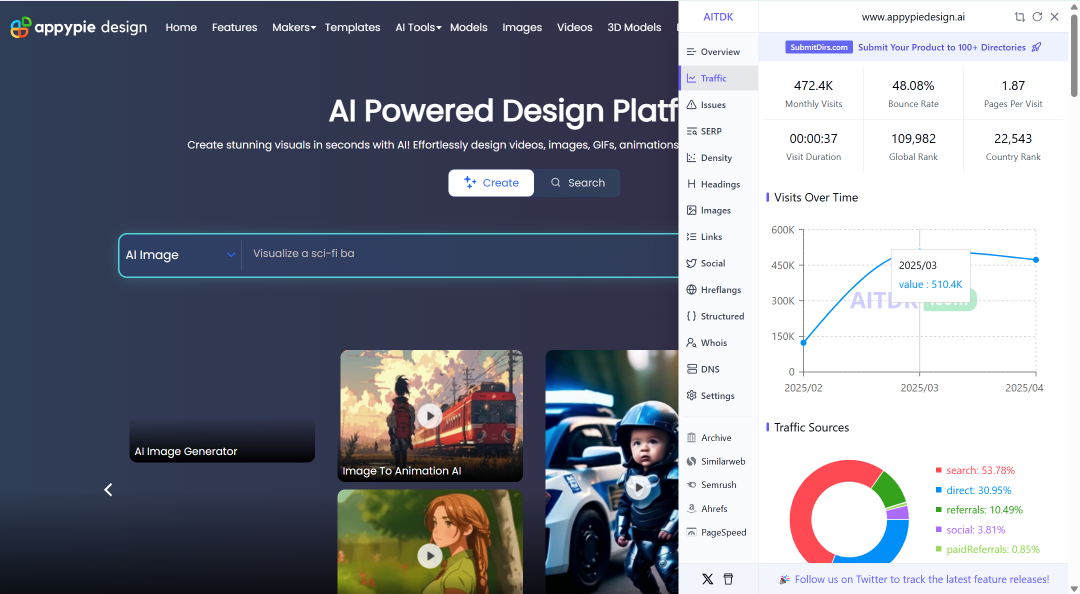Click the Images icon in AITDK sidebar
The image size is (1080, 594).
tap(692, 210)
